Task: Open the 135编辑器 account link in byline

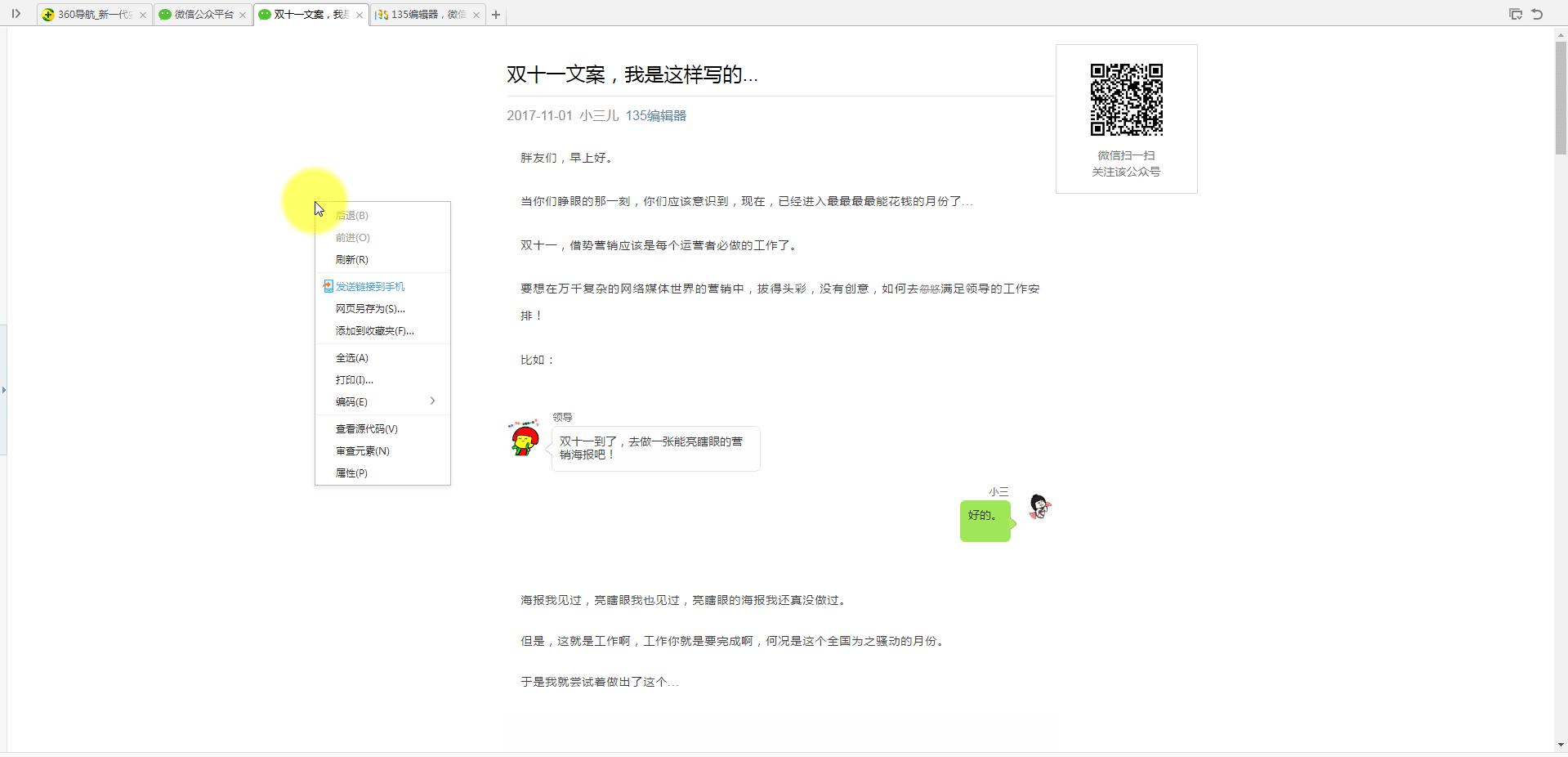Action: tap(656, 116)
